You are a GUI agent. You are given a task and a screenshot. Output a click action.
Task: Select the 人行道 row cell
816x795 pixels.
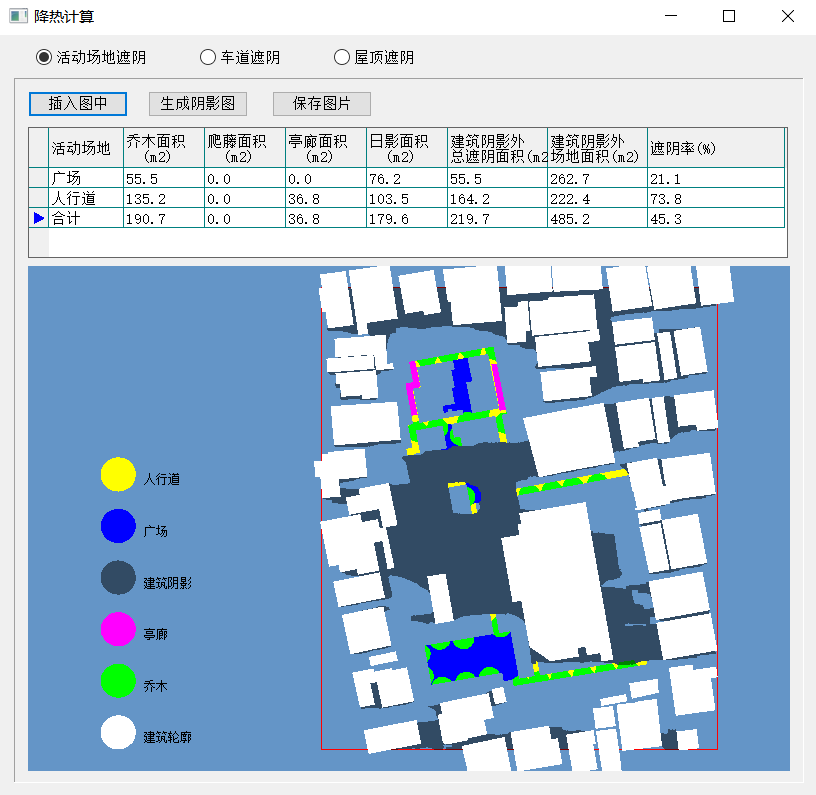86,198
